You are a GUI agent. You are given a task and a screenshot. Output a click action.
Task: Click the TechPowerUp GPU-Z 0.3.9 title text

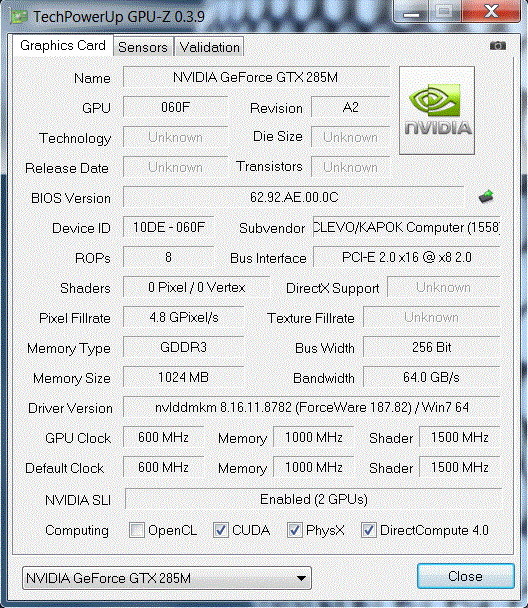pos(119,16)
